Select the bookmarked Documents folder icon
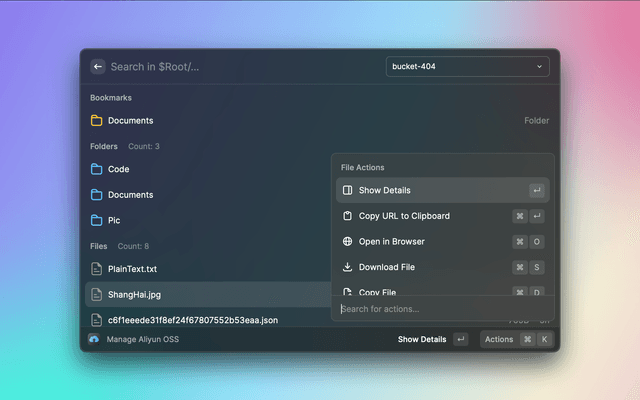The height and width of the screenshot is (400, 640). [97, 121]
